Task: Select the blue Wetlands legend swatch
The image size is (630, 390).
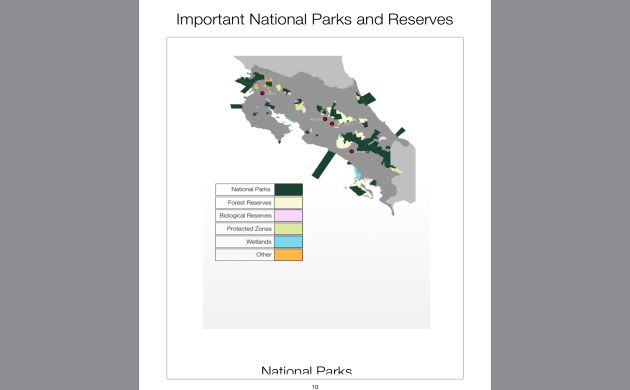Action: [x=288, y=242]
